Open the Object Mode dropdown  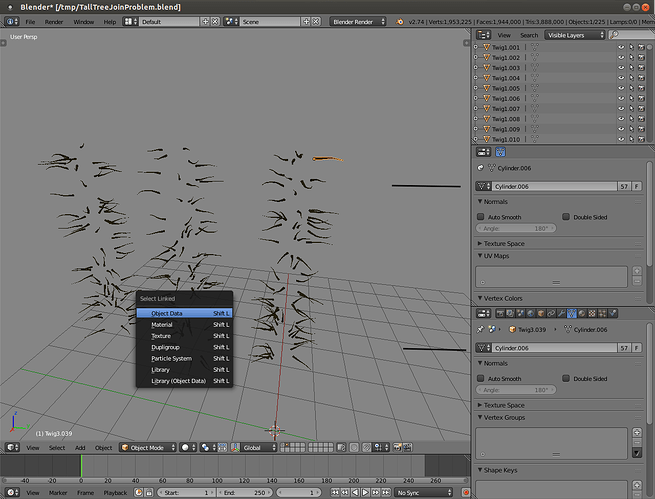[148, 447]
